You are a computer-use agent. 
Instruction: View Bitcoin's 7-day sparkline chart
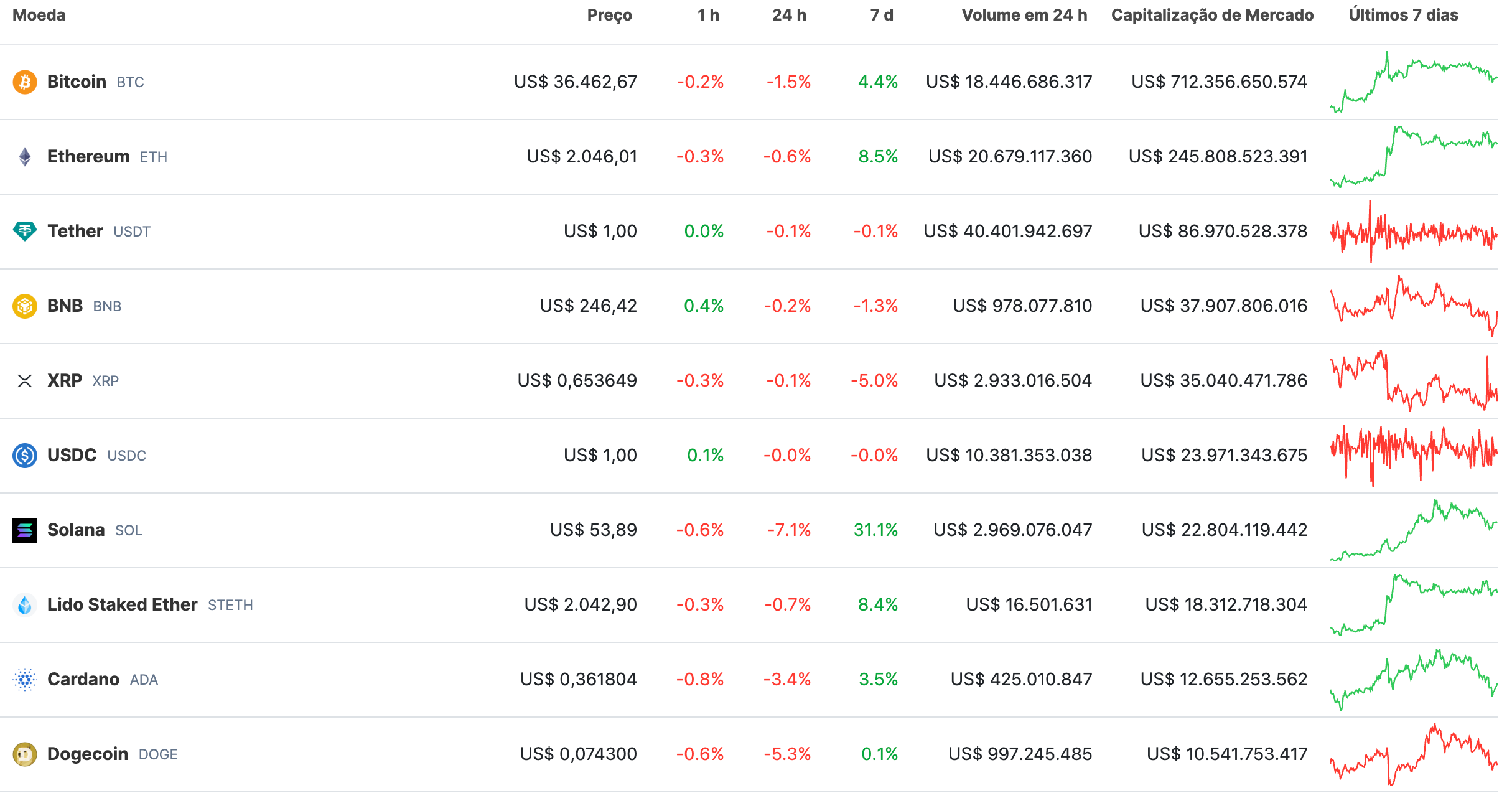click(1414, 82)
